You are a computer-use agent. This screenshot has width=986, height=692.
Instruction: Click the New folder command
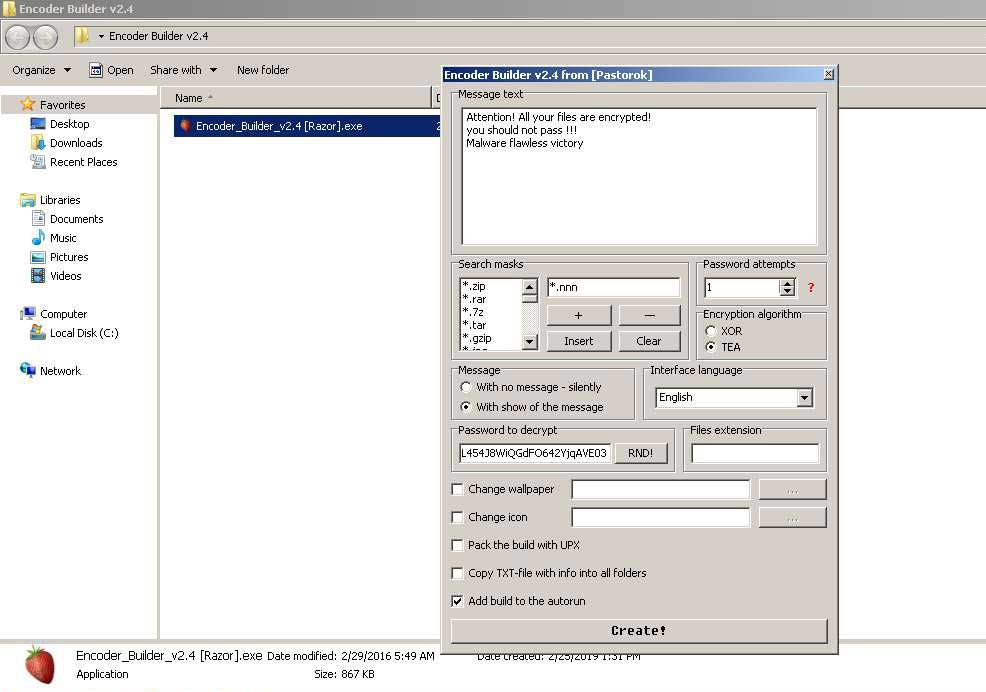pyautogui.click(x=263, y=70)
